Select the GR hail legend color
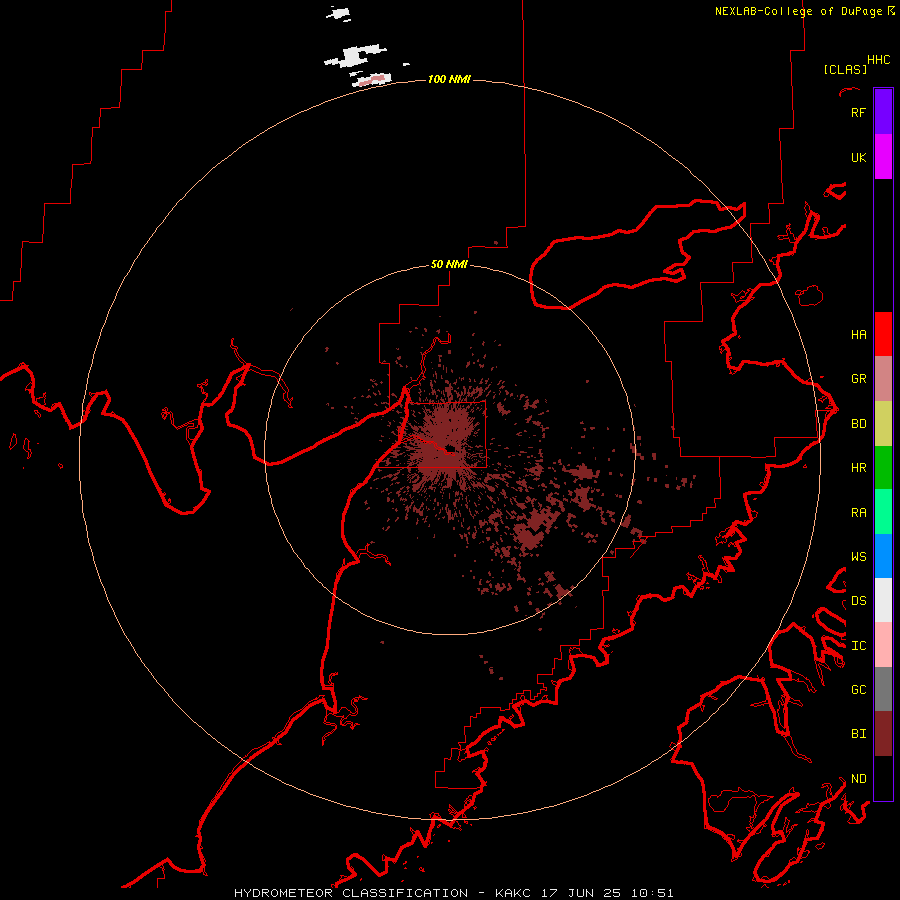The image size is (900, 900). [883, 378]
